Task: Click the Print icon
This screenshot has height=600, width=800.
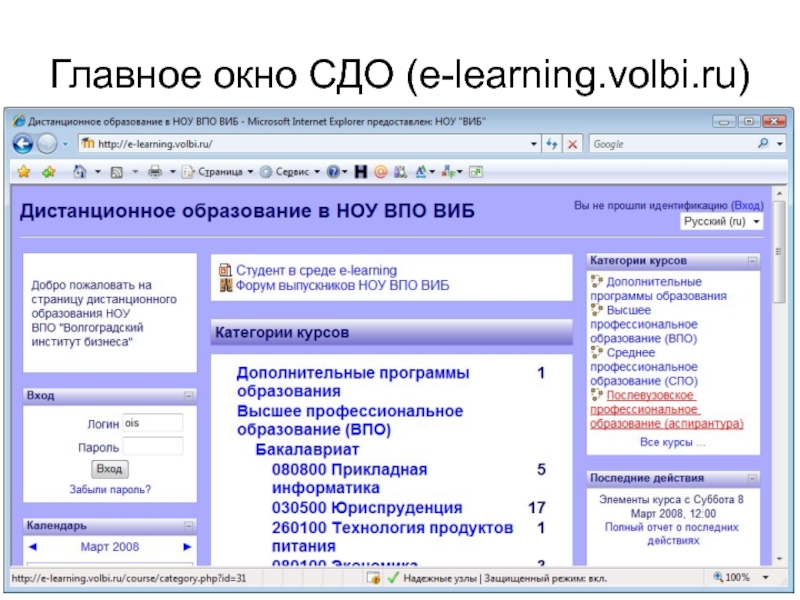Action: [155, 172]
